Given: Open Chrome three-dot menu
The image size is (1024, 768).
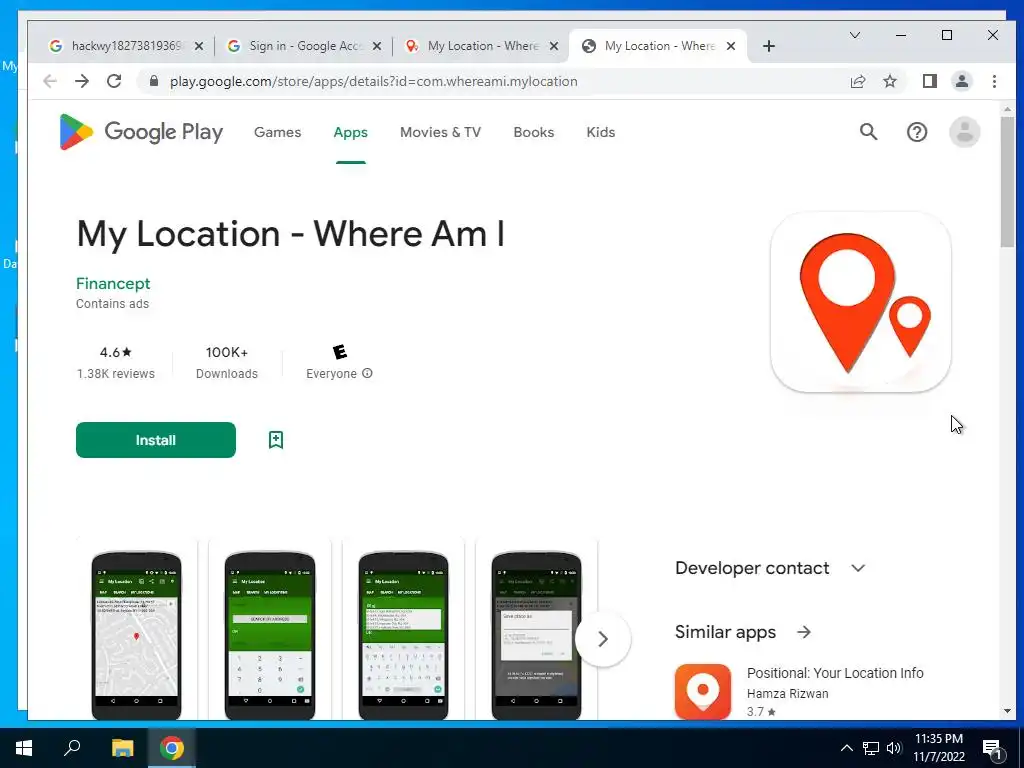Looking at the screenshot, I should click(x=994, y=81).
